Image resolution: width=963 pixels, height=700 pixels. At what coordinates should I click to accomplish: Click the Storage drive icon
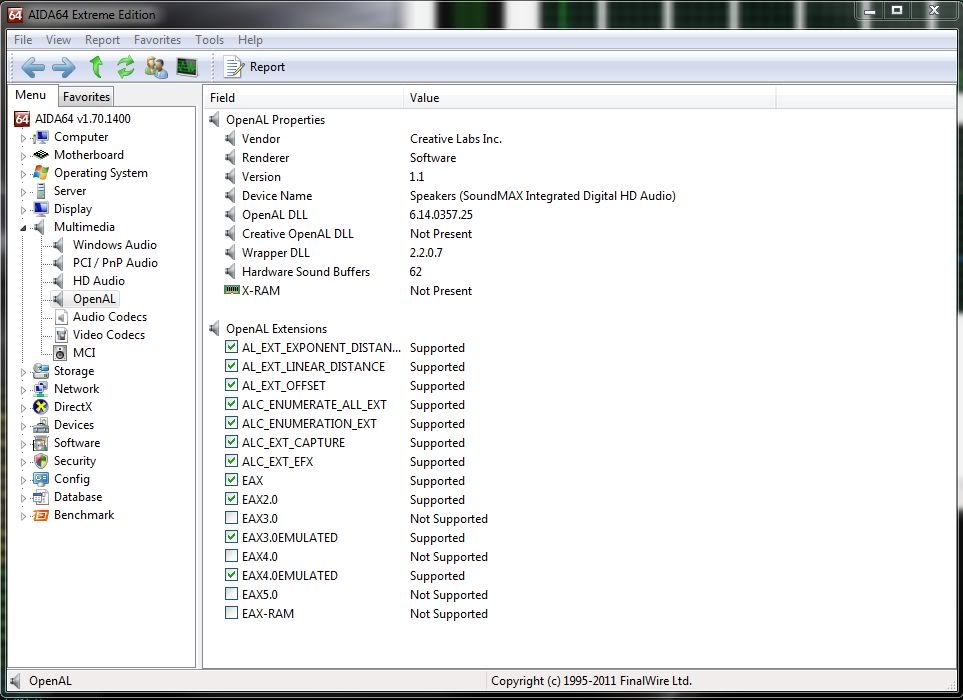(41, 371)
